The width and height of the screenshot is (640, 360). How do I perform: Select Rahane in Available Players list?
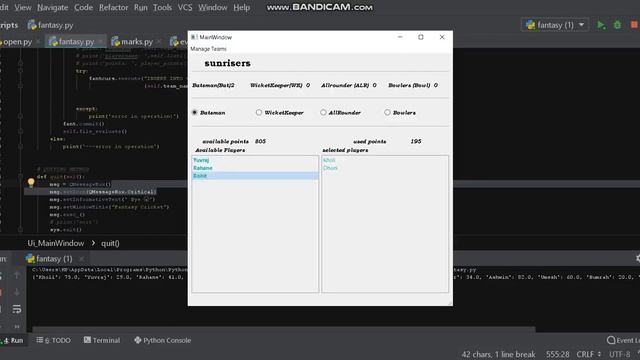[255, 168]
